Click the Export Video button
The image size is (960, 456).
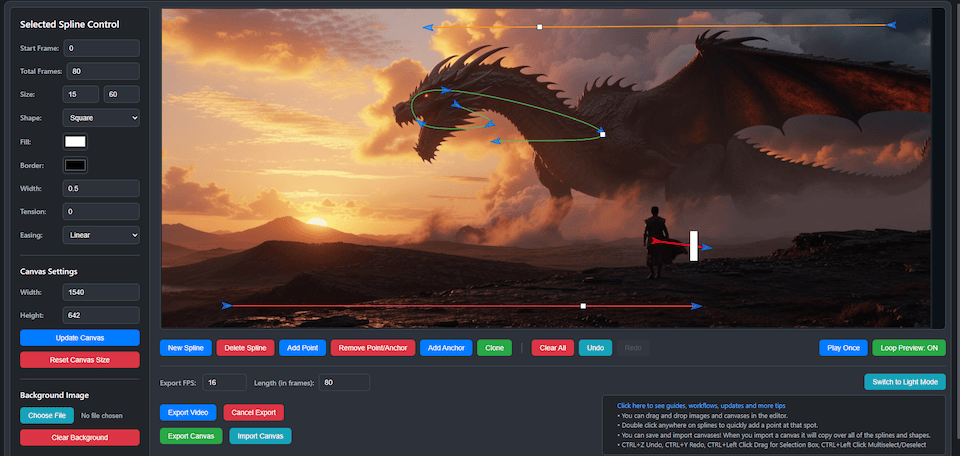point(189,413)
